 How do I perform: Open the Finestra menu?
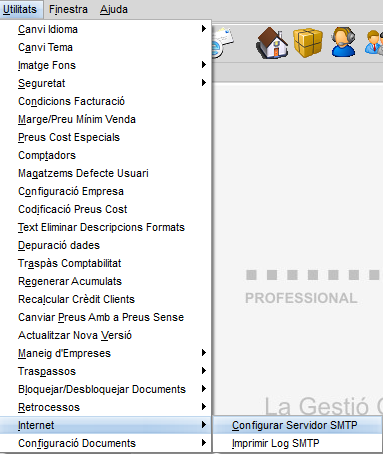(x=68, y=9)
